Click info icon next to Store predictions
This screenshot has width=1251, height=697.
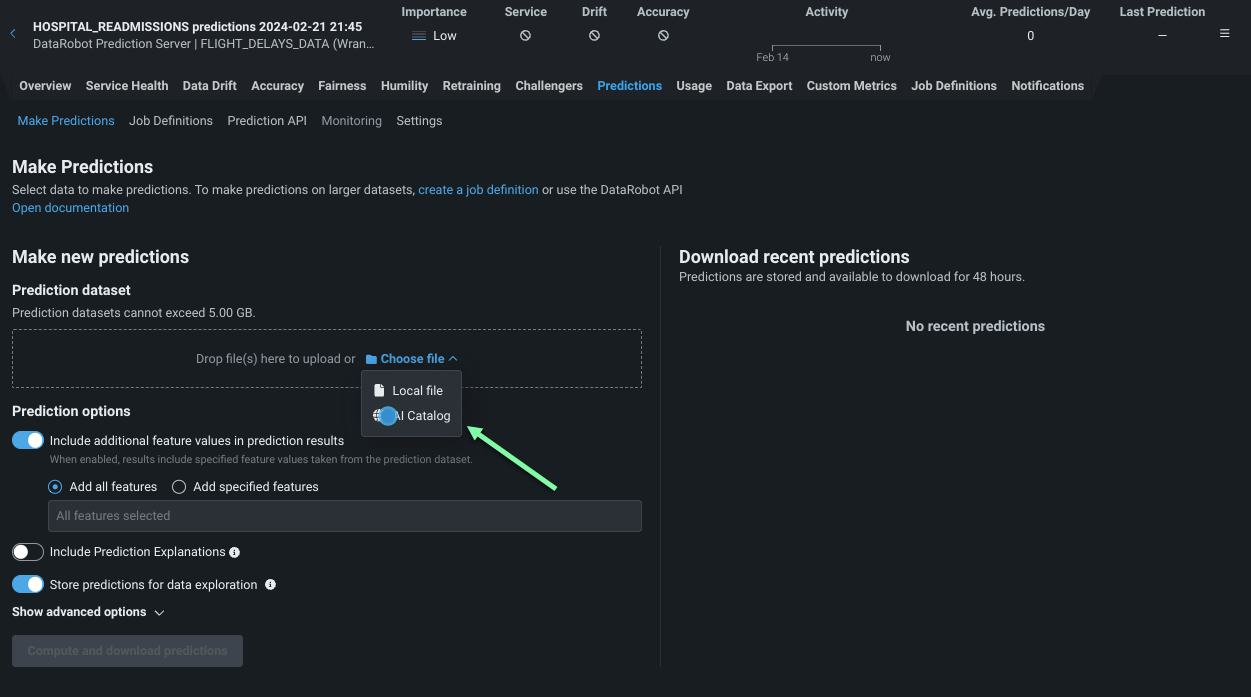270,585
